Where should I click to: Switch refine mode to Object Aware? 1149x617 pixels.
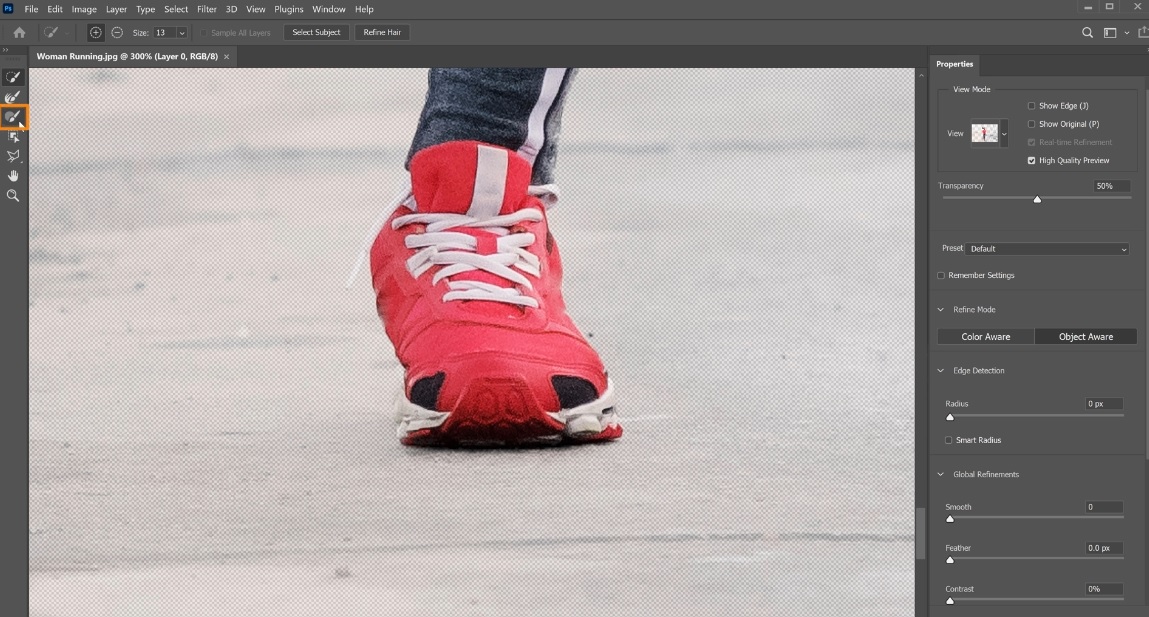(x=1085, y=337)
